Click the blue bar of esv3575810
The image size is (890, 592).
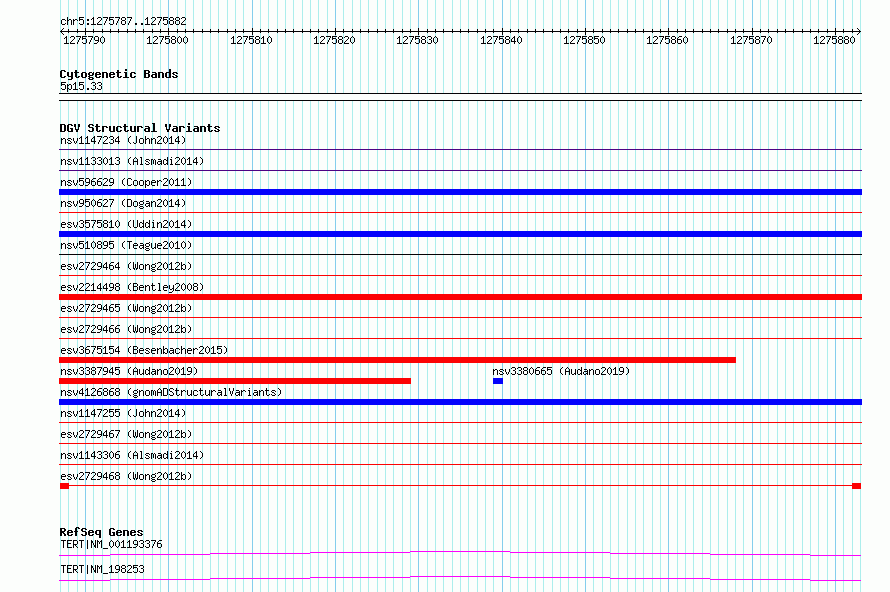point(460,234)
